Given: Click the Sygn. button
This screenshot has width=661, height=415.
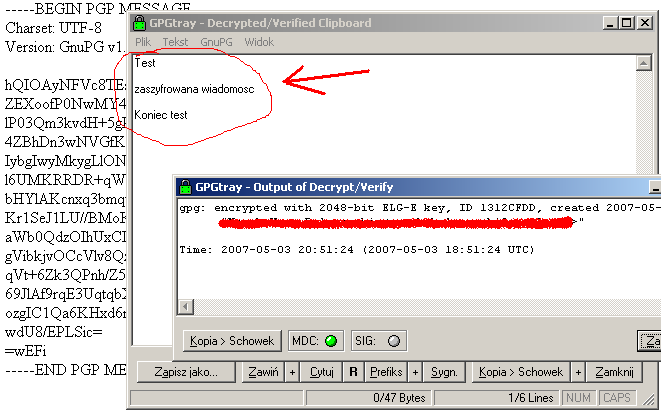Looking at the screenshot, I should 444,372.
